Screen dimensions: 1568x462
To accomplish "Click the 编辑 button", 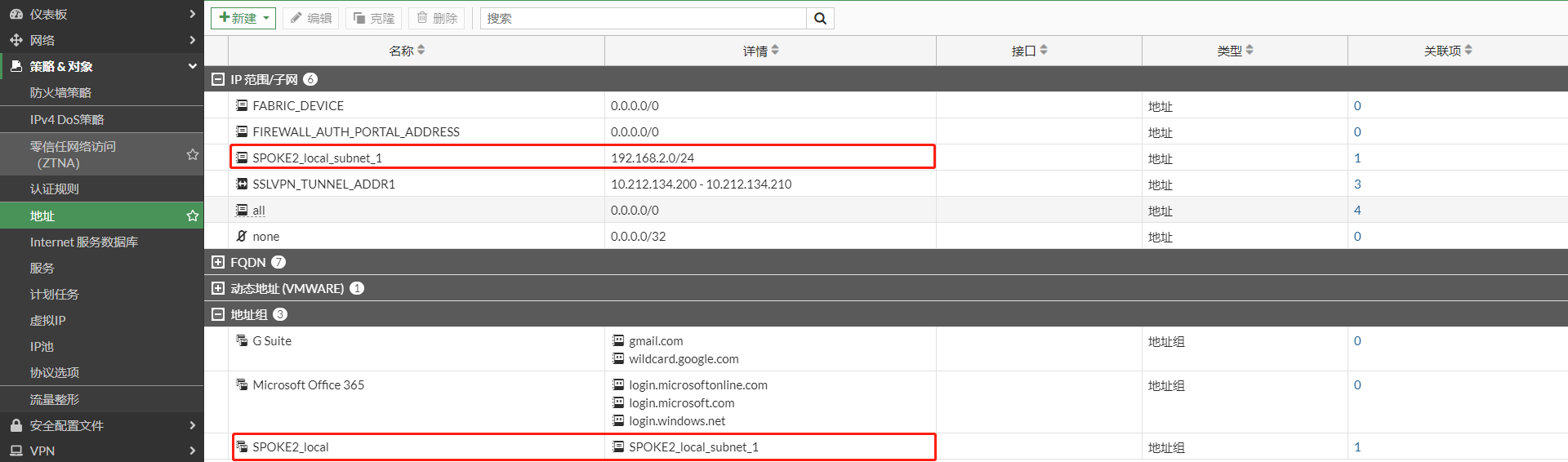I will click(x=311, y=18).
